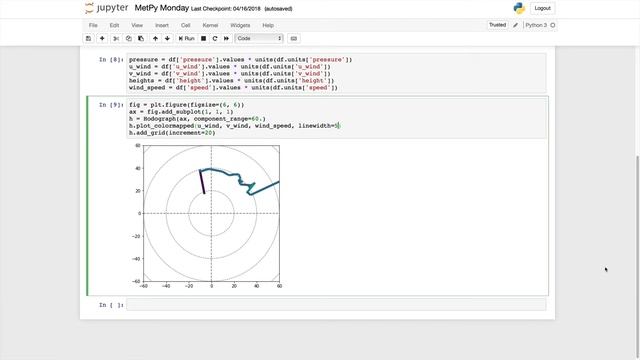Open the command palette keyboard icon
The width and height of the screenshot is (640, 360).
coord(293,38)
